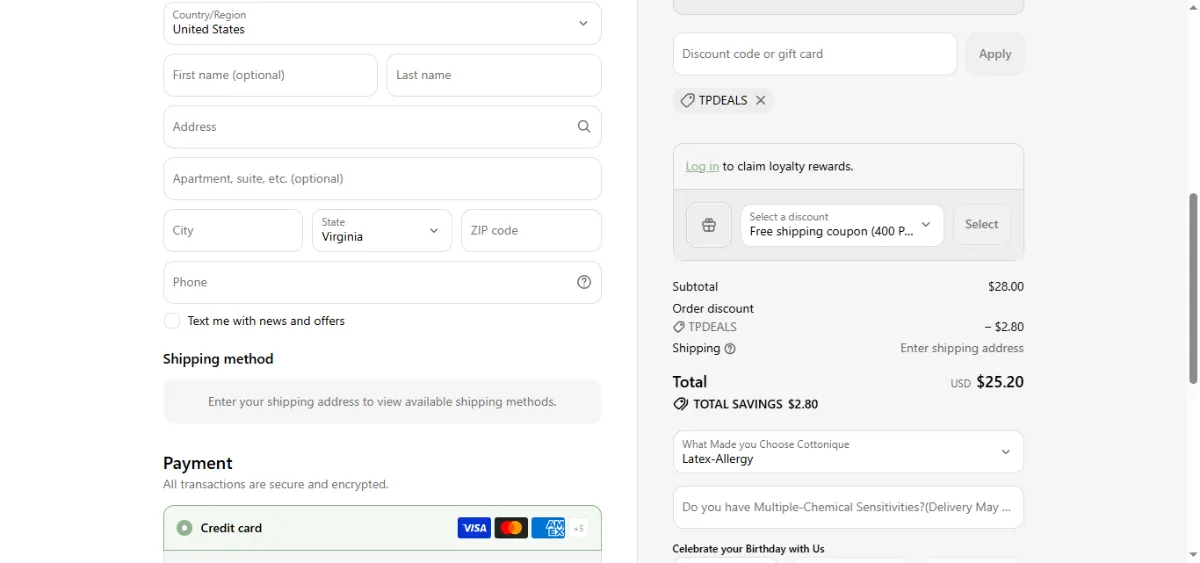The height and width of the screenshot is (563, 1200).
Task: Click the address search magnifier icon
Action: click(584, 127)
